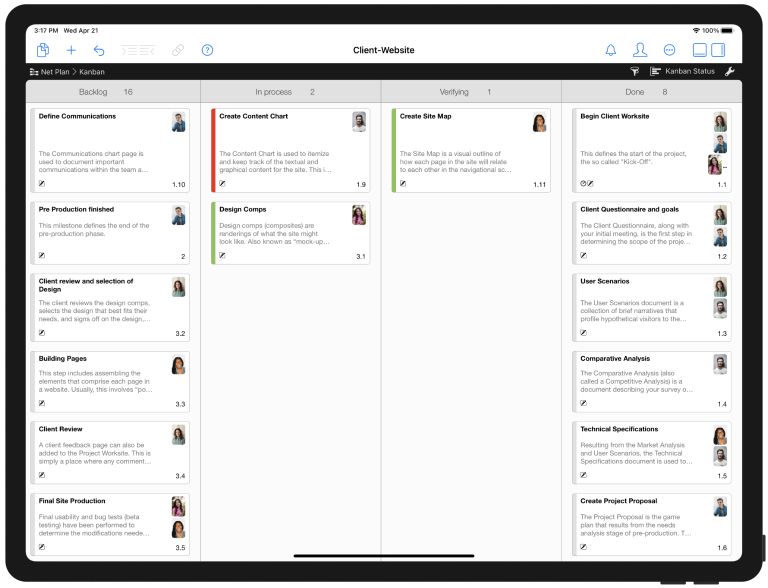
Task: Toggle the bottom panel view
Action: 699,50
